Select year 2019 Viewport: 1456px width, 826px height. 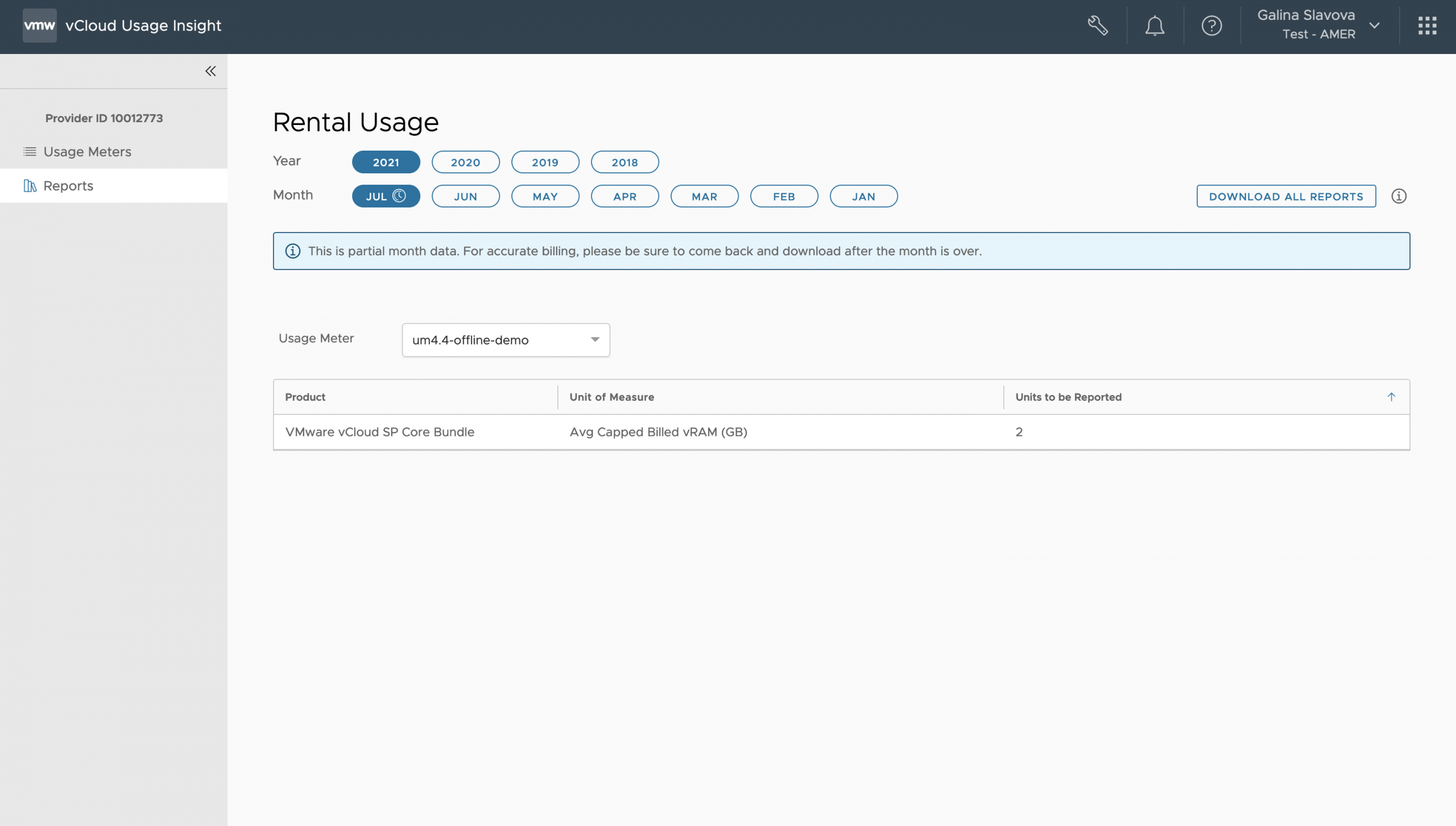(545, 162)
